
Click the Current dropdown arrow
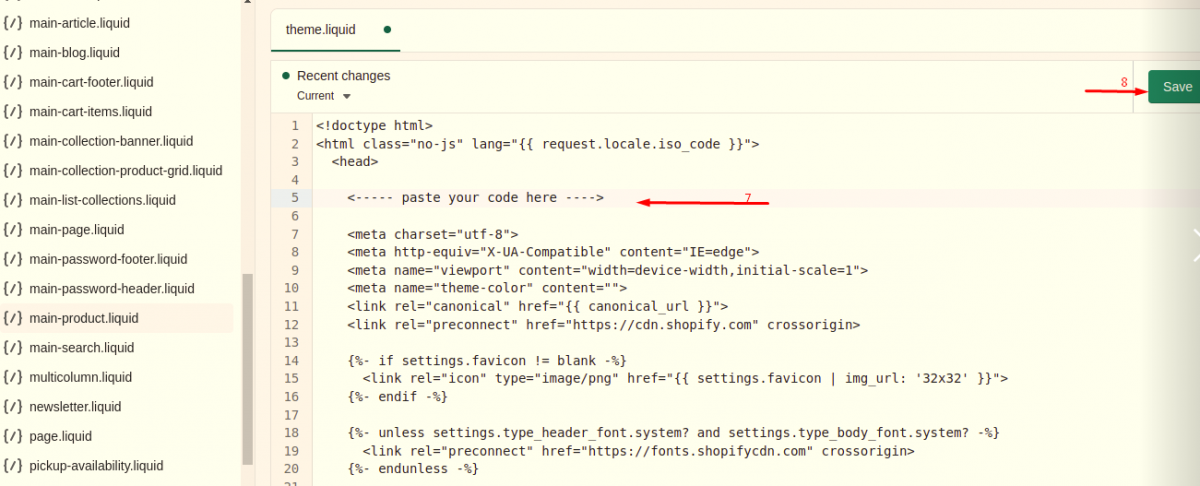[347, 97]
